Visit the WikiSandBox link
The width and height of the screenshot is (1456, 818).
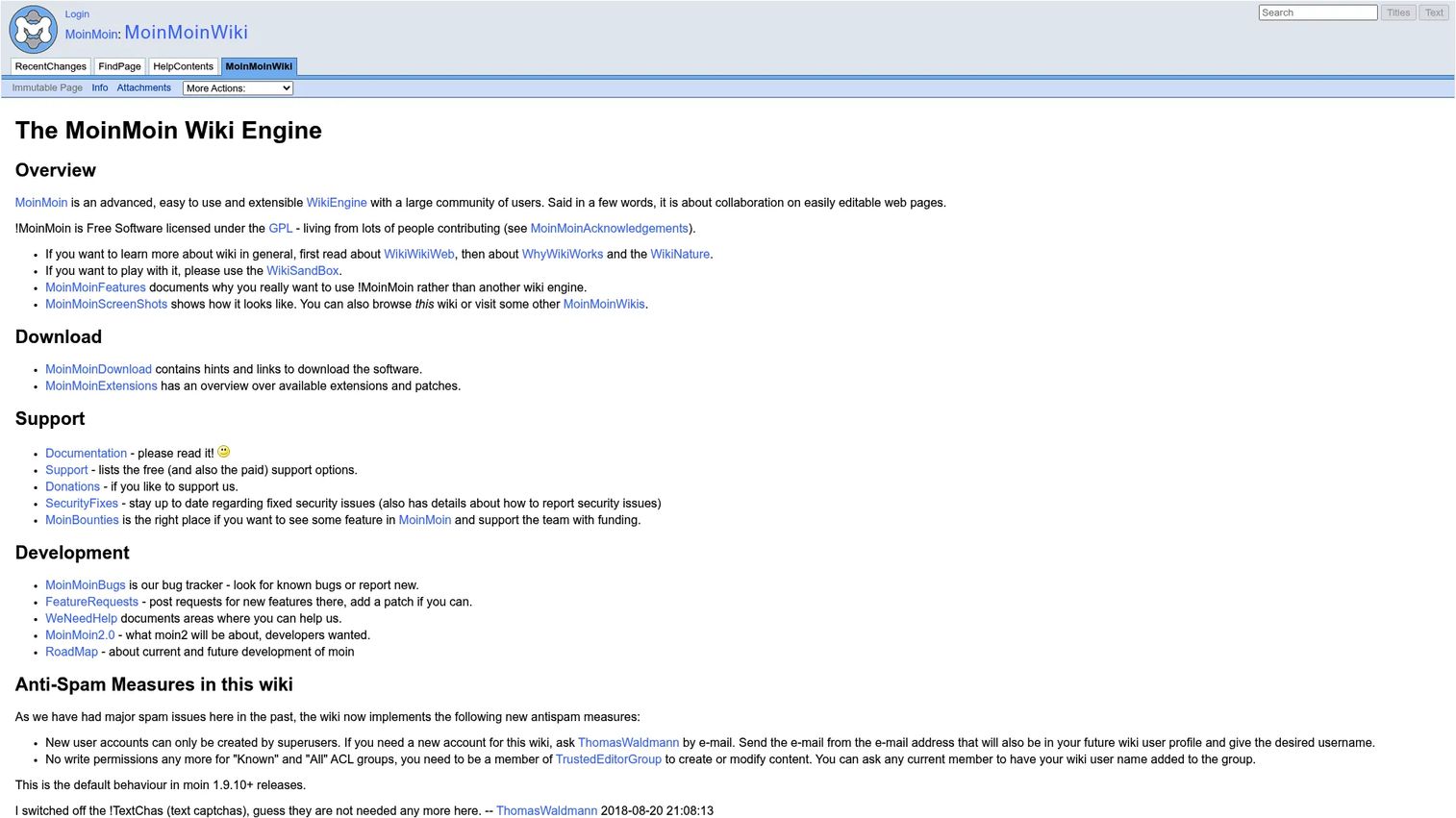point(303,271)
